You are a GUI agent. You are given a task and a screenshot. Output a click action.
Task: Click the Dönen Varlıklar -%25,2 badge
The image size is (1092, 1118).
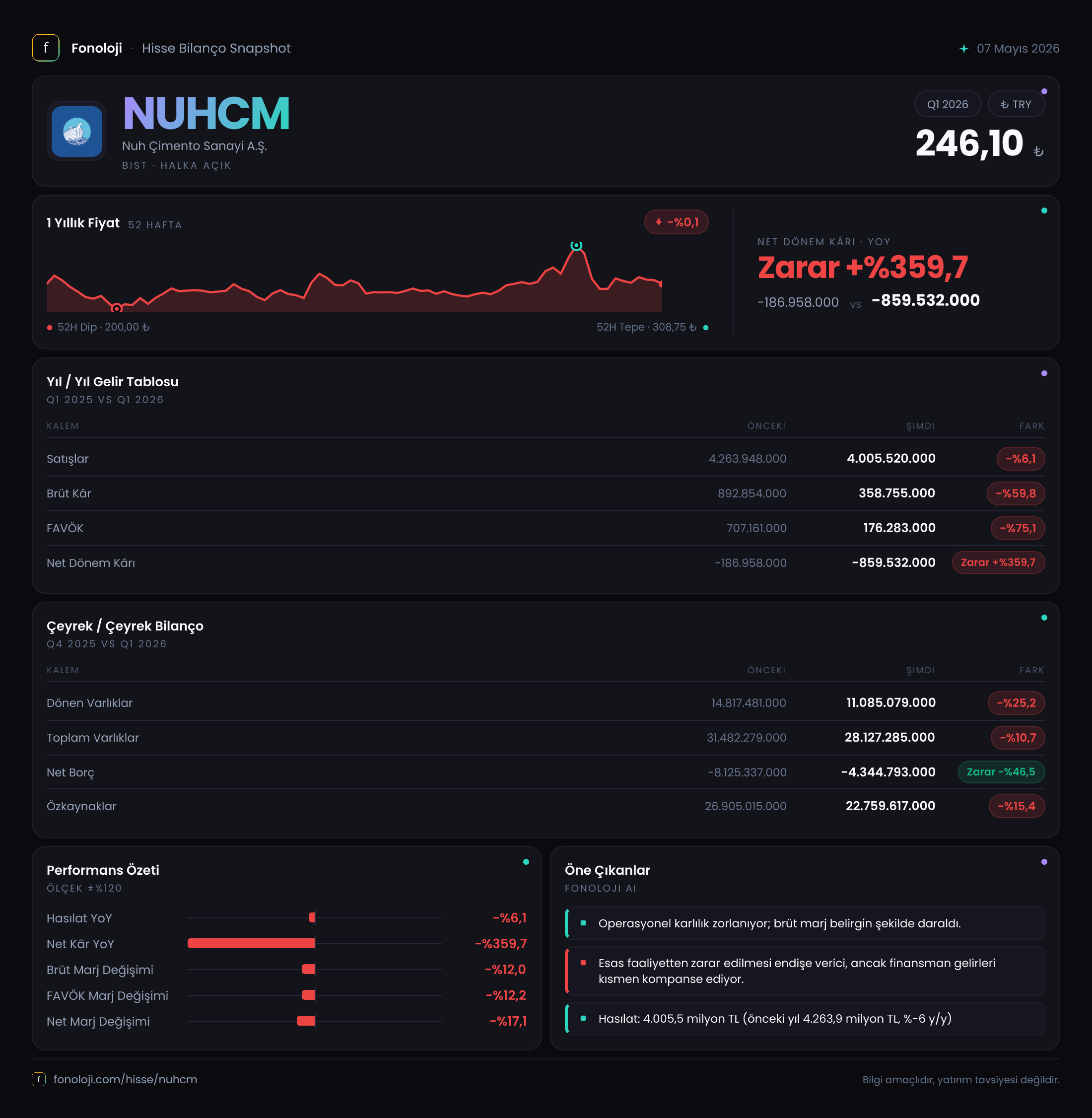[1016, 702]
